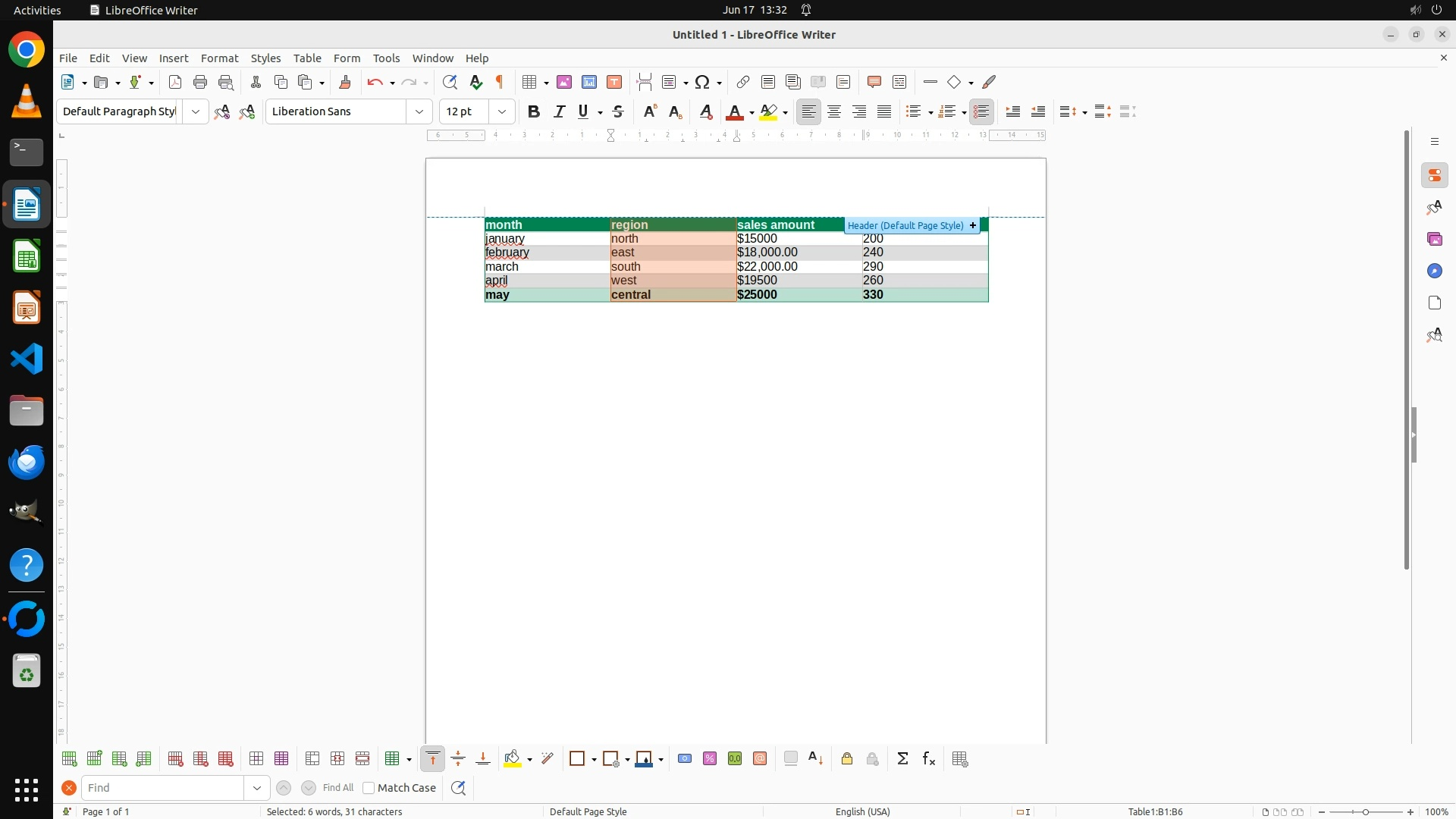1456x819 pixels.
Task: Enable the Match Case checkbox
Action: (x=369, y=788)
